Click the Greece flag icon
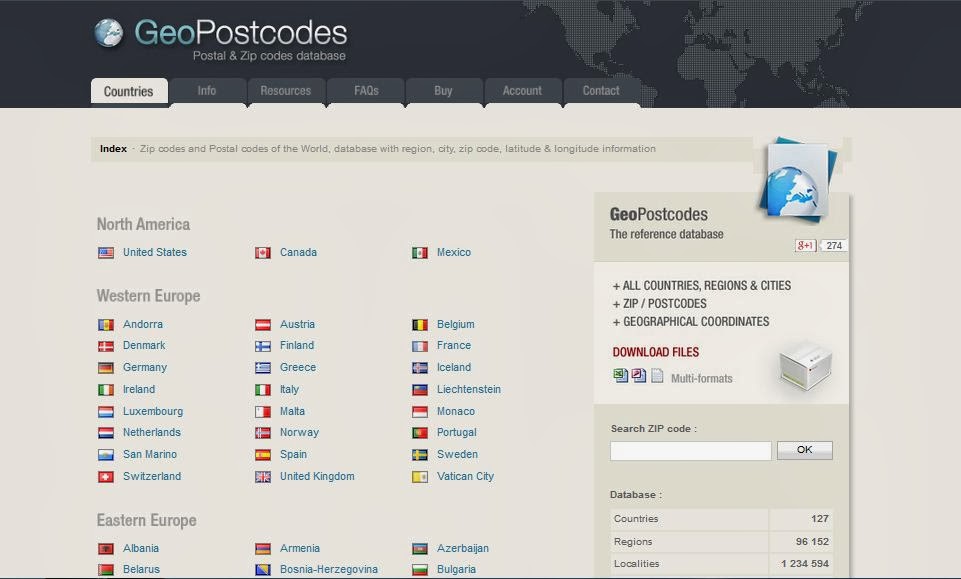The image size is (961, 579). tap(263, 368)
